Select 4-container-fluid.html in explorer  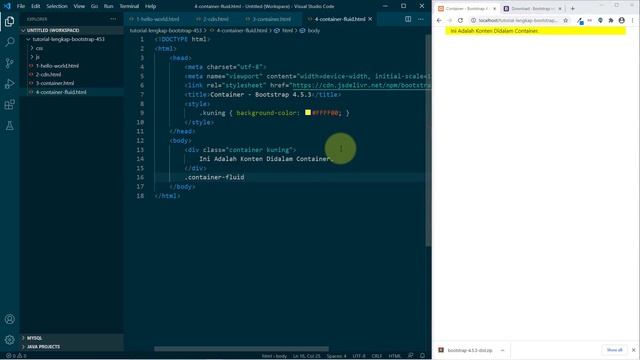61,92
